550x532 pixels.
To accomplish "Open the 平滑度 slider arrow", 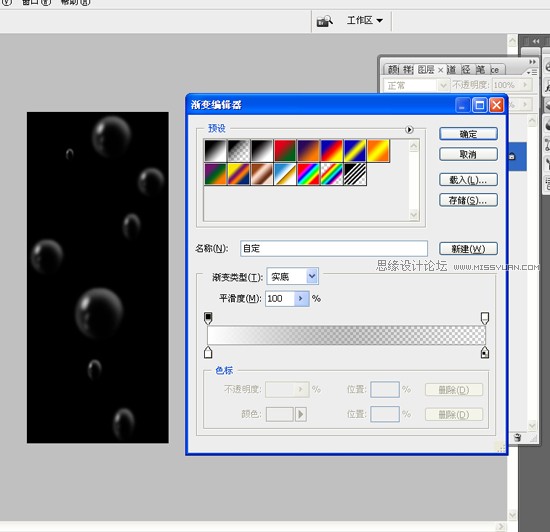I will [x=301, y=299].
